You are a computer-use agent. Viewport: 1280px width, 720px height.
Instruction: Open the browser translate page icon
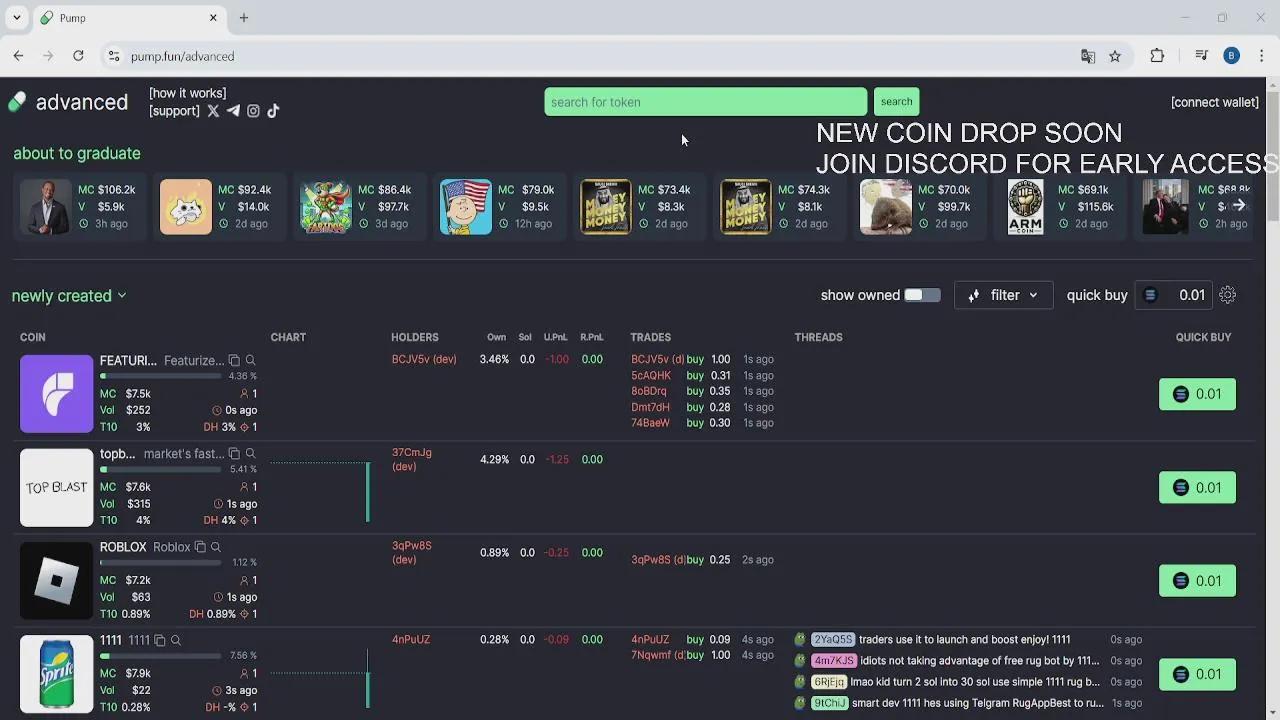point(1088,56)
